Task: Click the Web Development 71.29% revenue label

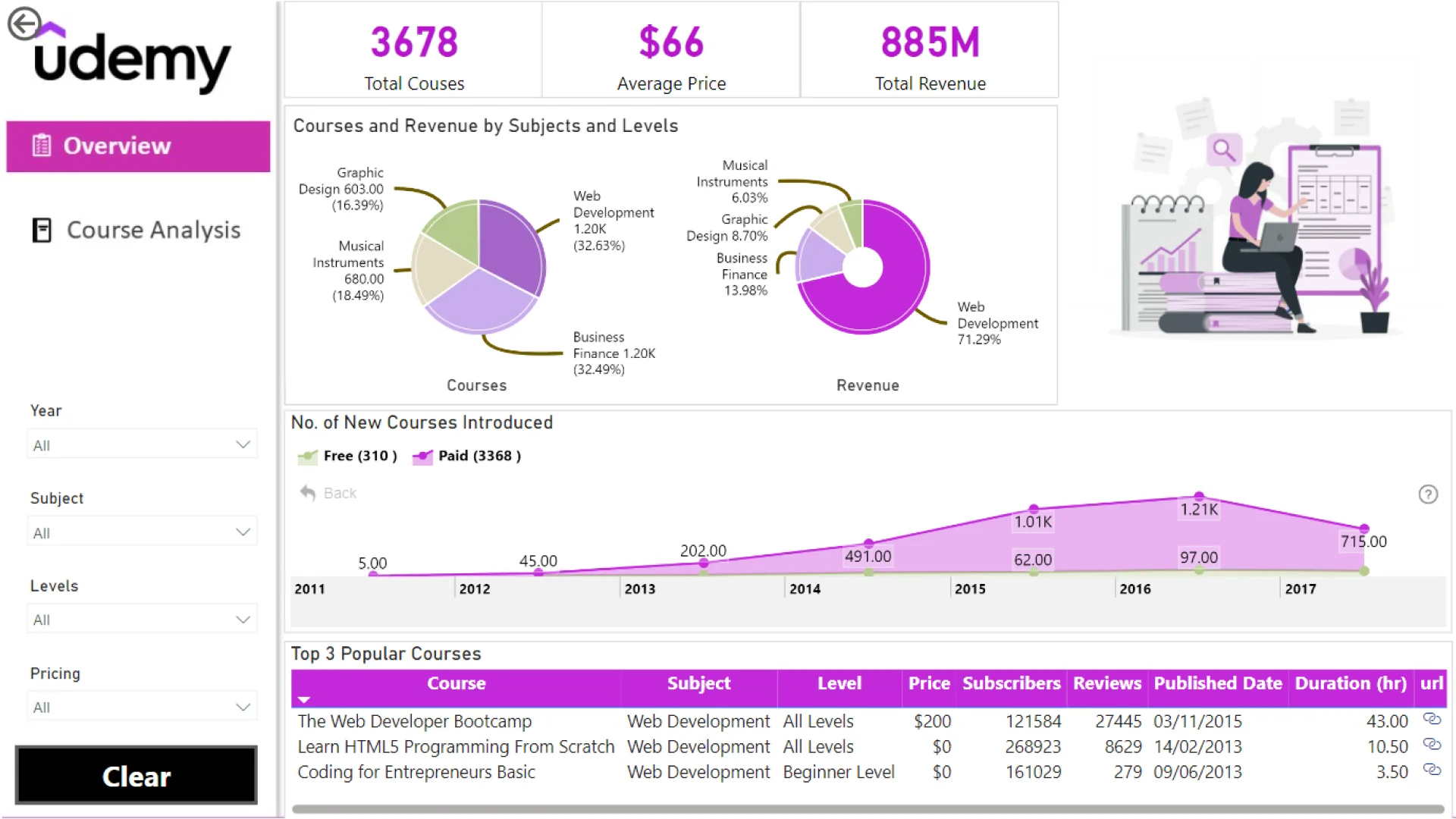Action: (997, 323)
